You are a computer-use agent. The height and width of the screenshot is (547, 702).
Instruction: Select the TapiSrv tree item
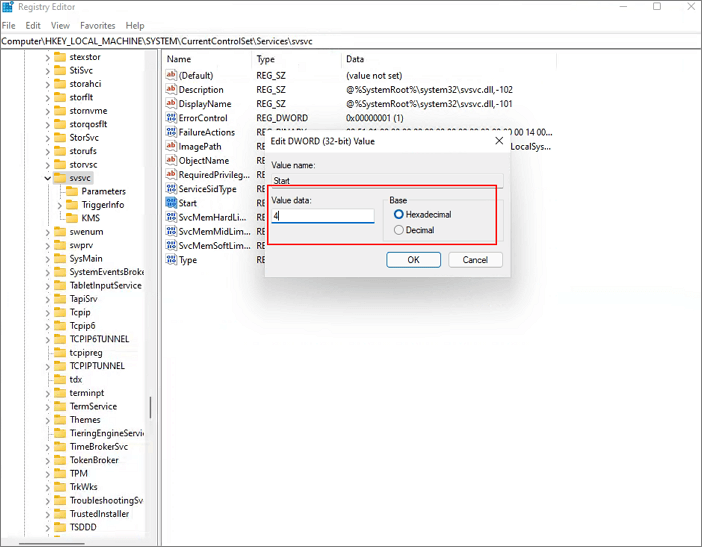[83, 299]
